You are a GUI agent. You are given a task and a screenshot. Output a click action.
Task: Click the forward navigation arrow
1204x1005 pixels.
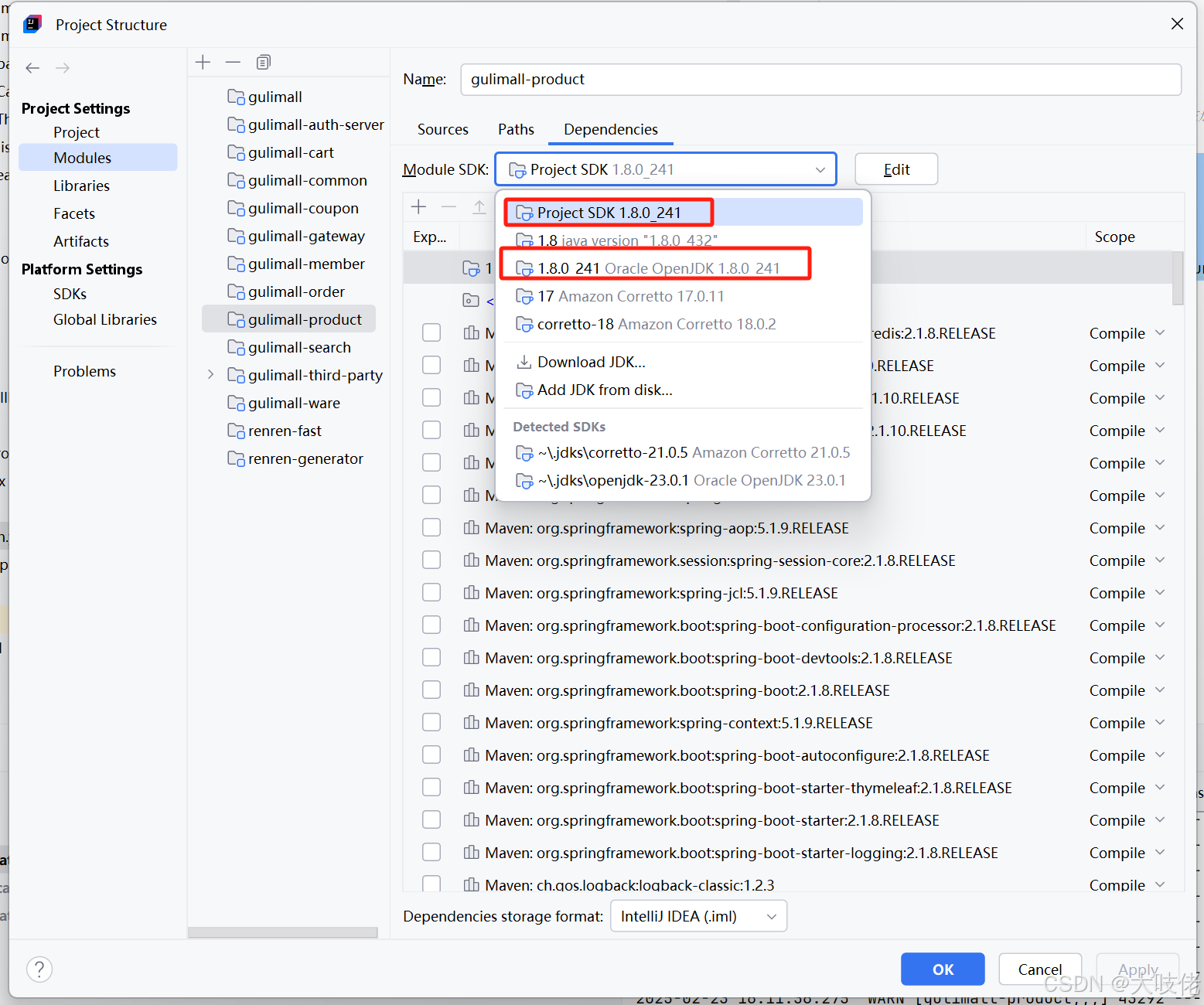[x=63, y=68]
